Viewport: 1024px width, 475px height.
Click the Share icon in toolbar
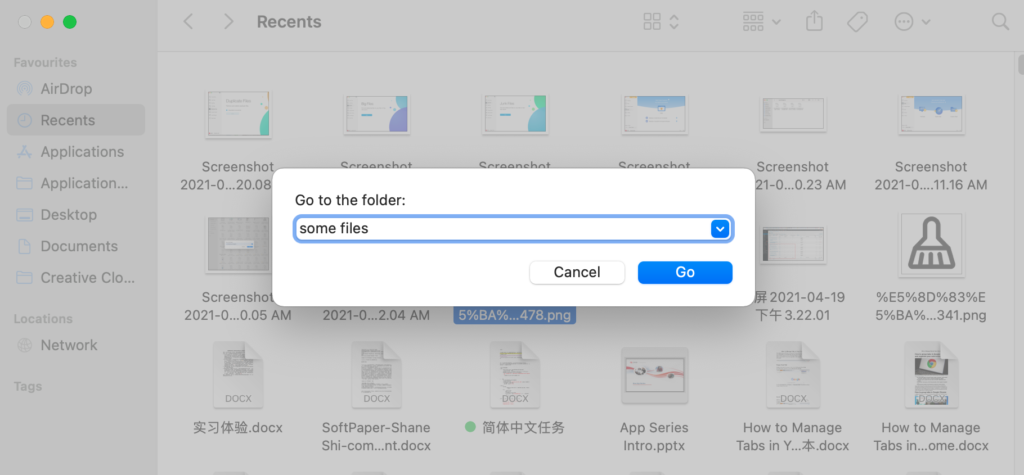pos(813,21)
